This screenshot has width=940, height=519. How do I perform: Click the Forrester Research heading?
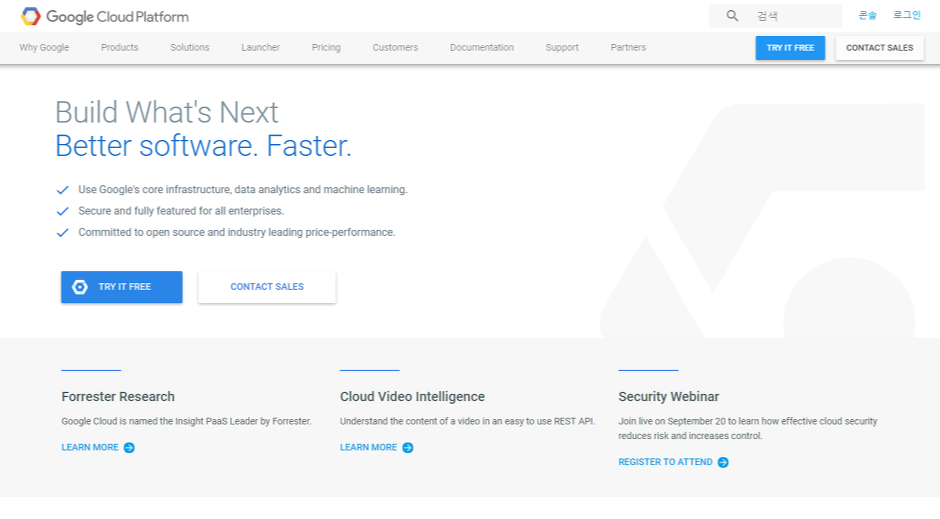118,397
